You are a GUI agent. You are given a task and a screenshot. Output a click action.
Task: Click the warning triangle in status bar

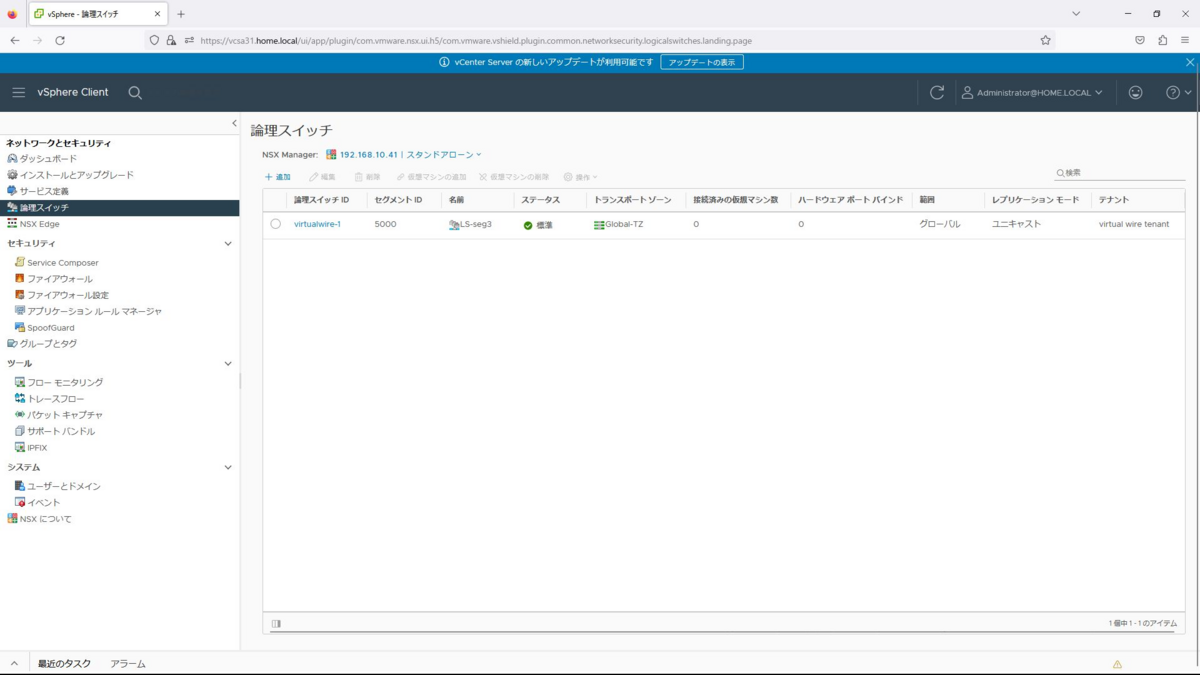tap(1117, 664)
